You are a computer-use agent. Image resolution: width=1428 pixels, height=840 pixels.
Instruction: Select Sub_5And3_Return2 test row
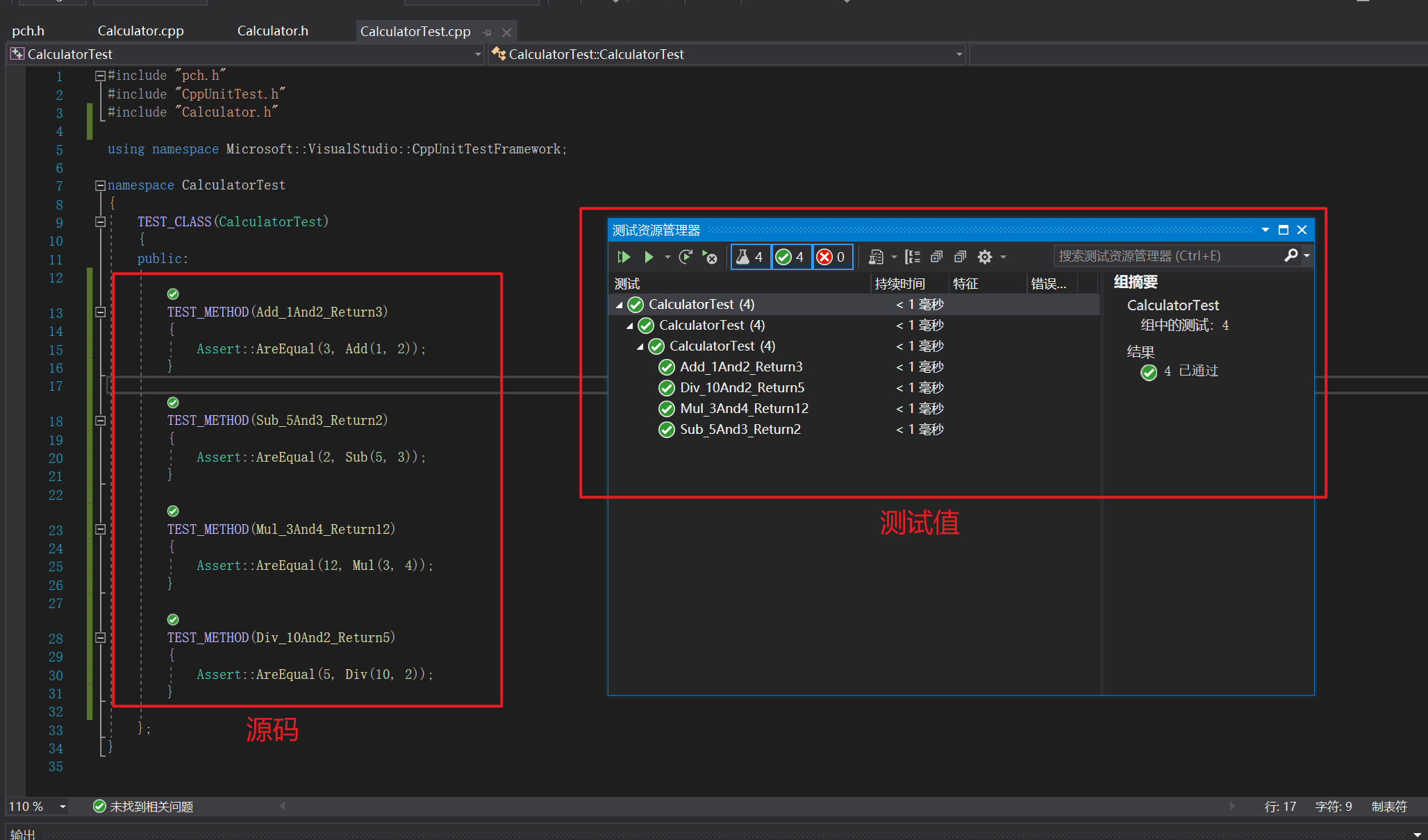coord(854,429)
